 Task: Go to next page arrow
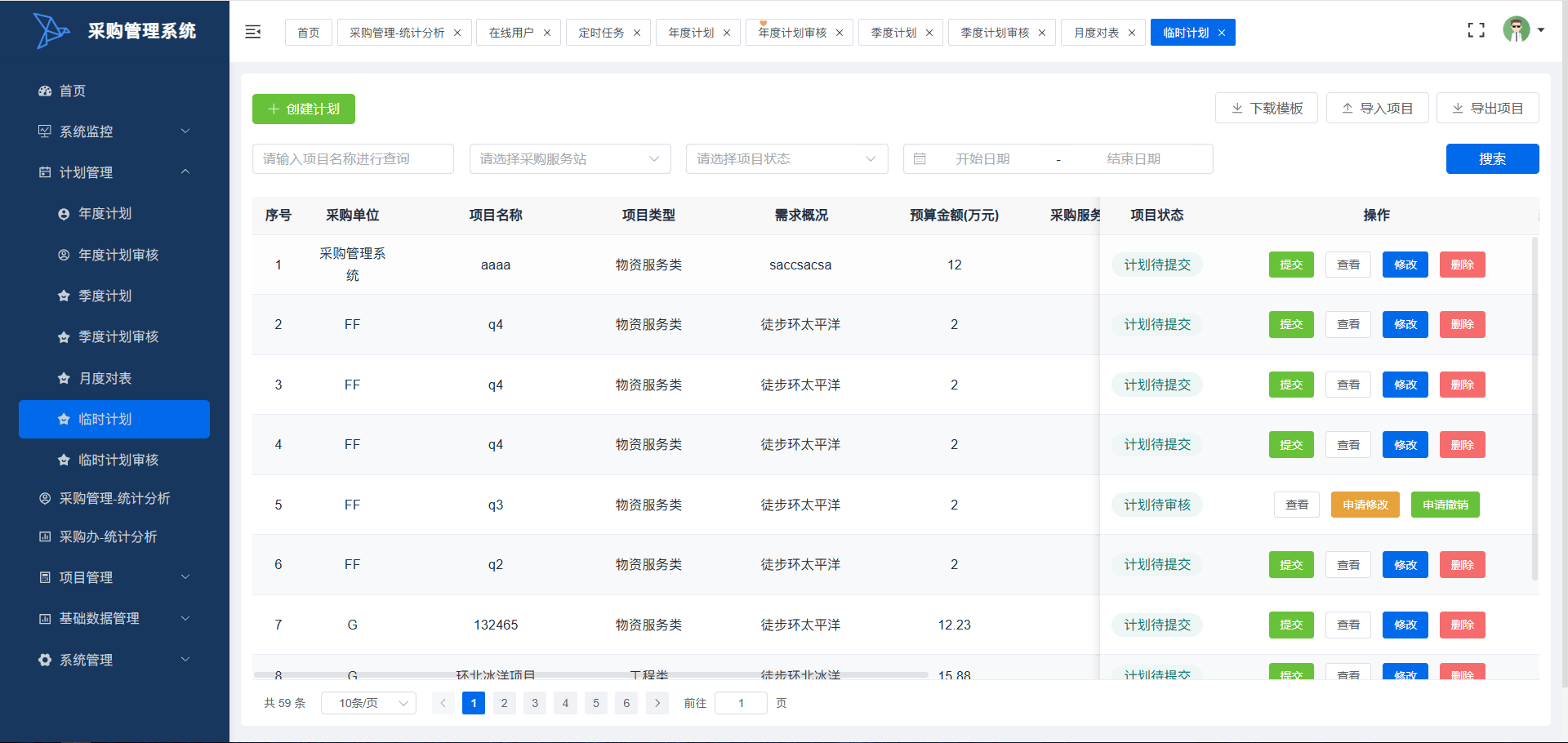click(x=657, y=703)
